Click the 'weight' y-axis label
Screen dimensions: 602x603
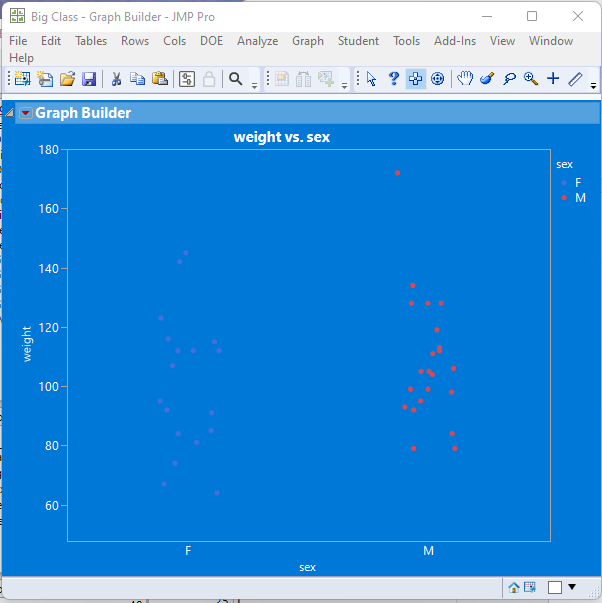(x=27, y=344)
